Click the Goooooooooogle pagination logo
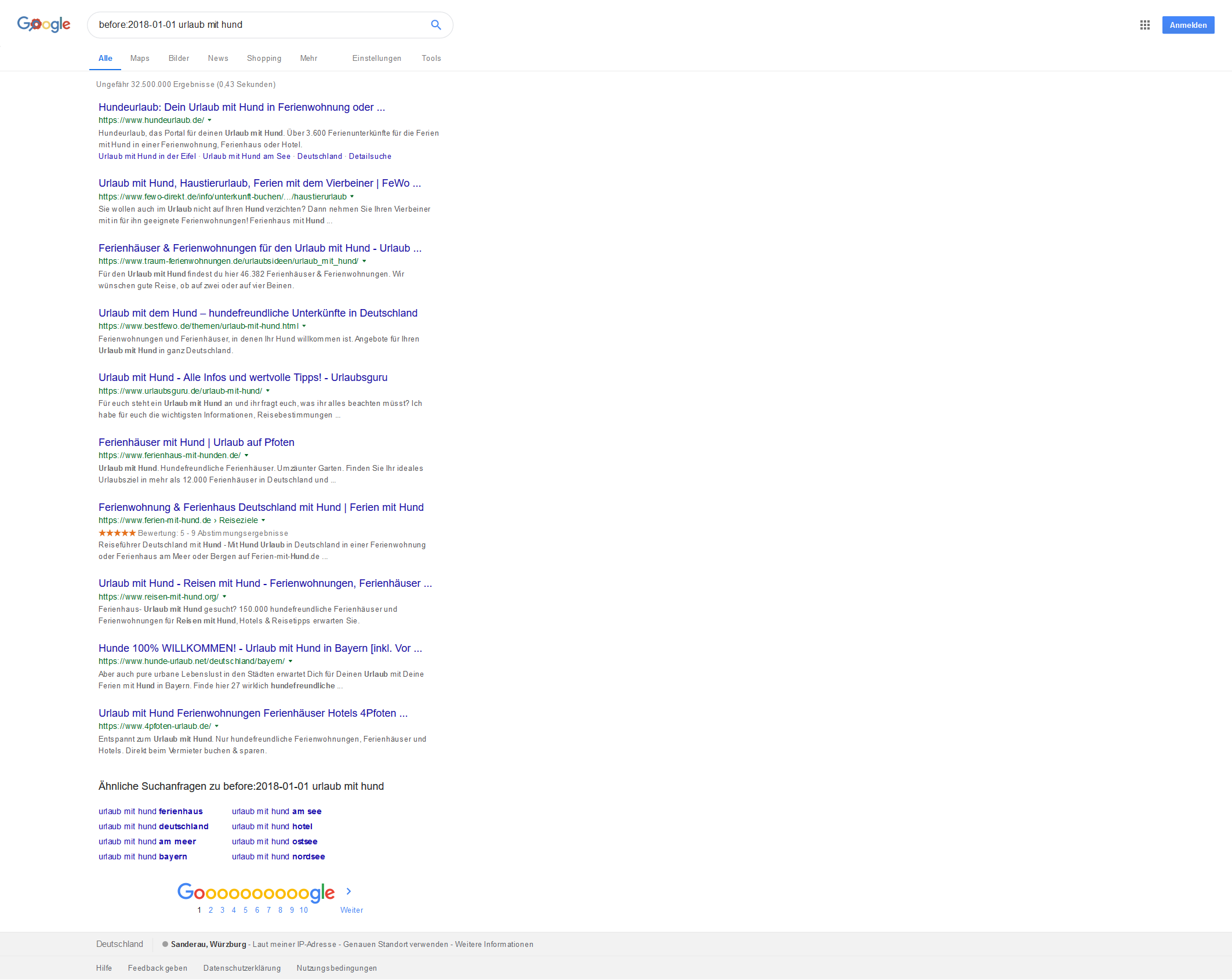Viewport: 1232px width, 980px height. (x=256, y=892)
